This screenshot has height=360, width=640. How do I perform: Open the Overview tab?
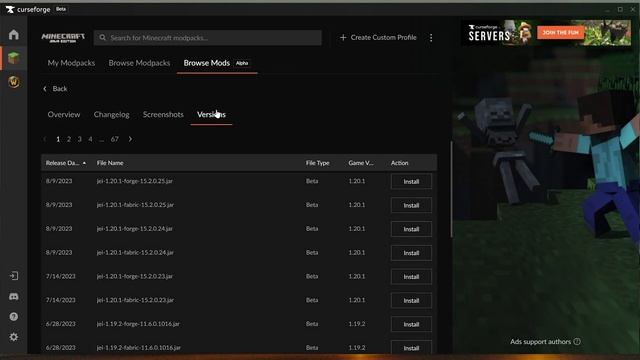click(x=64, y=115)
